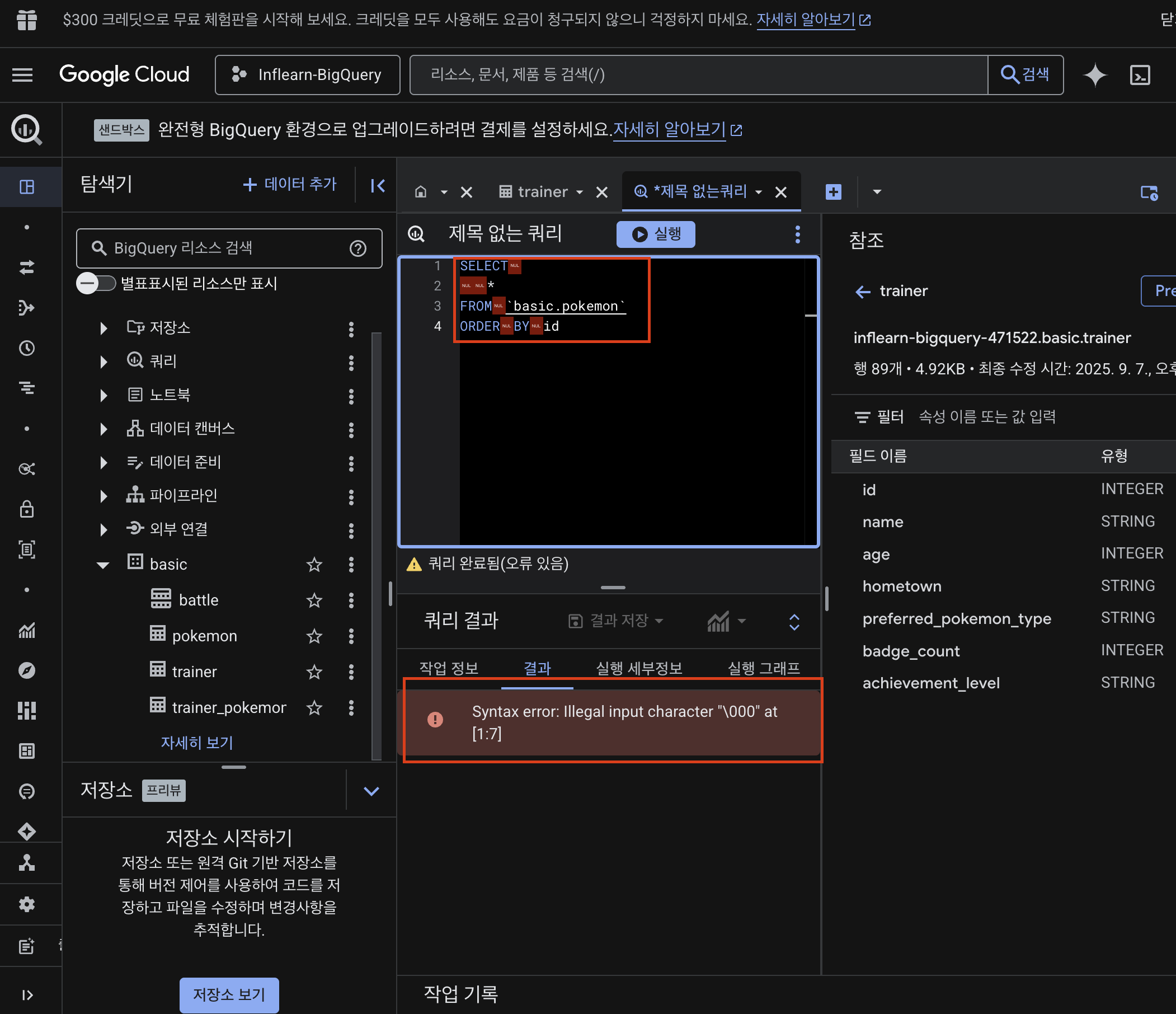The image size is (1176, 1014).
Task: Expand query results panel with arrows icon
Action: point(794,622)
